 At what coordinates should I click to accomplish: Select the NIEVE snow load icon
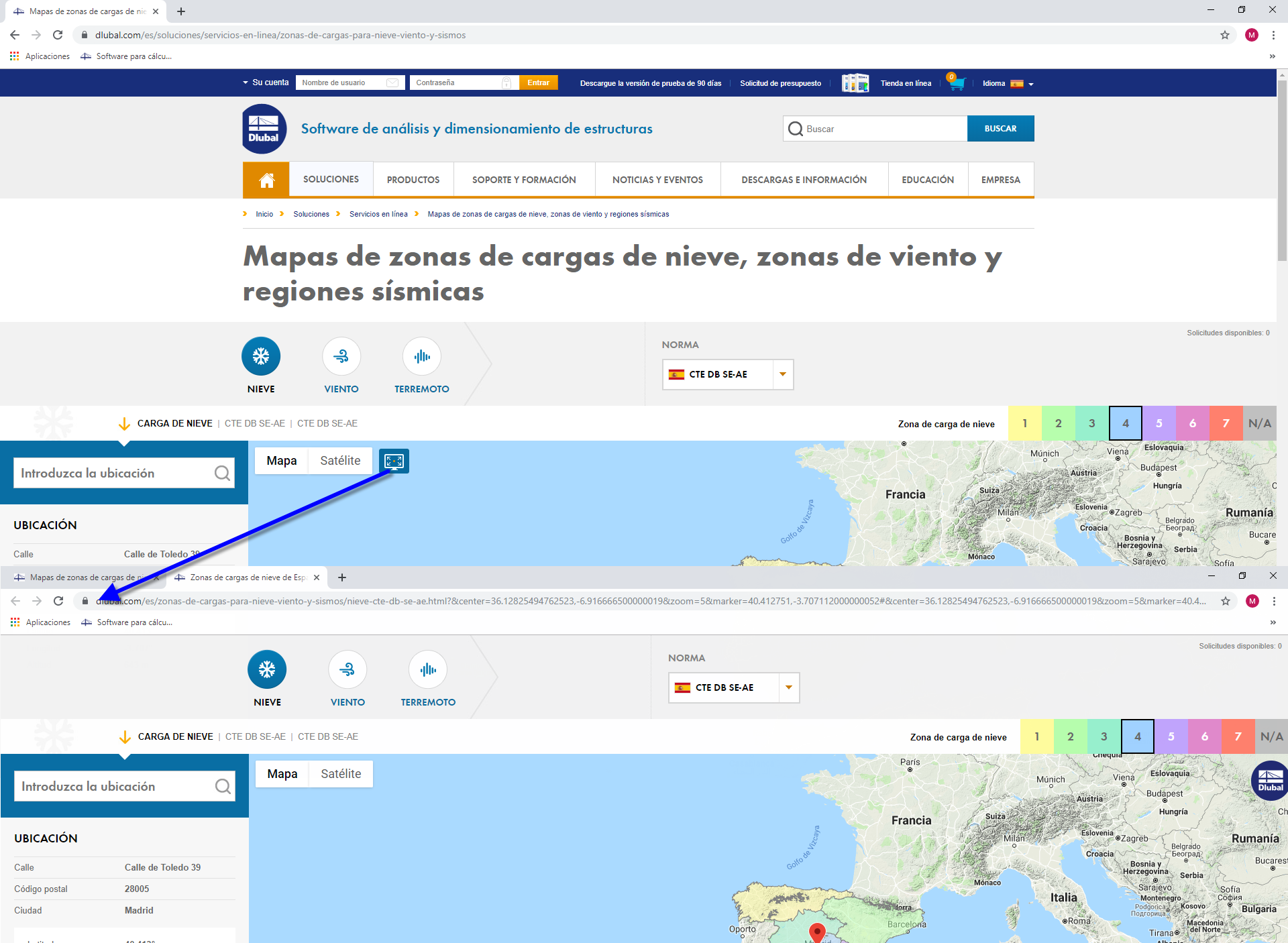[261, 356]
